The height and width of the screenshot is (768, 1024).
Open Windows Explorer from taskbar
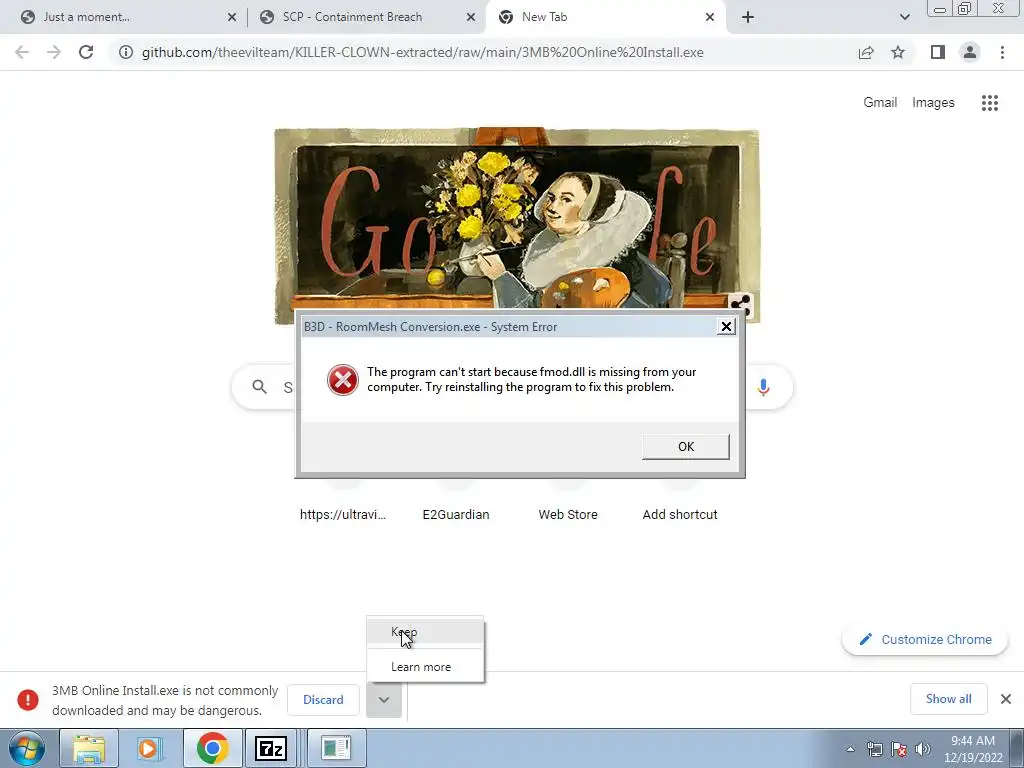tap(89, 748)
